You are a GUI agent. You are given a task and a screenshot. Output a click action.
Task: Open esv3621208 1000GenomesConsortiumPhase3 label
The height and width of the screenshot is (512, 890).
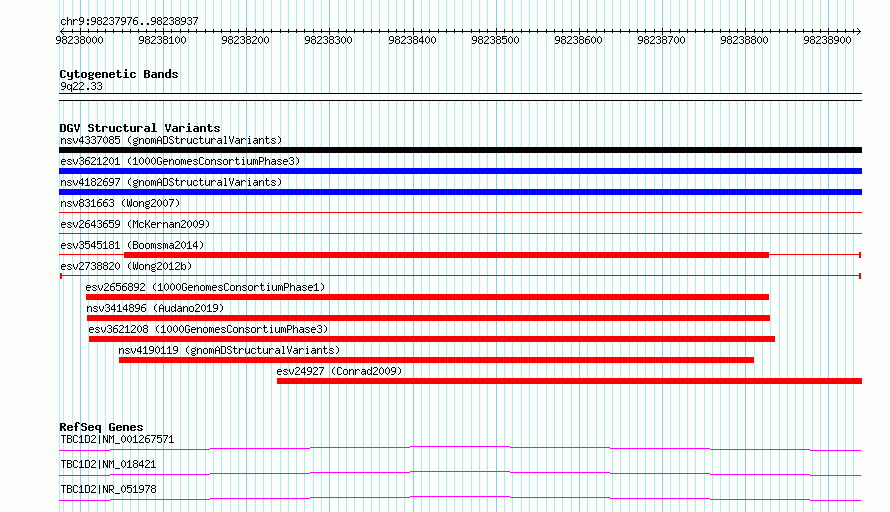pos(208,329)
